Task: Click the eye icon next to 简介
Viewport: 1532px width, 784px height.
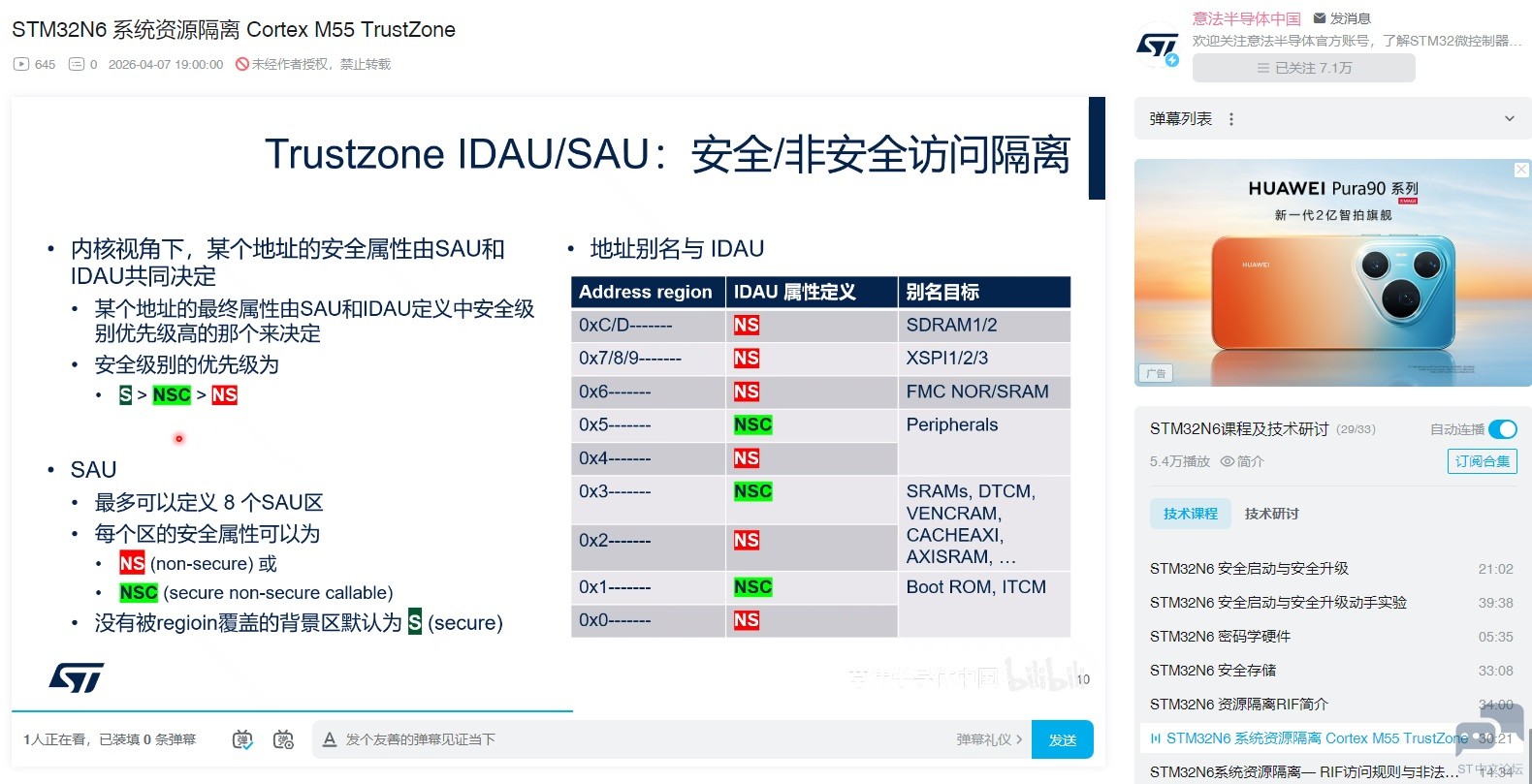Action: coord(1227,461)
